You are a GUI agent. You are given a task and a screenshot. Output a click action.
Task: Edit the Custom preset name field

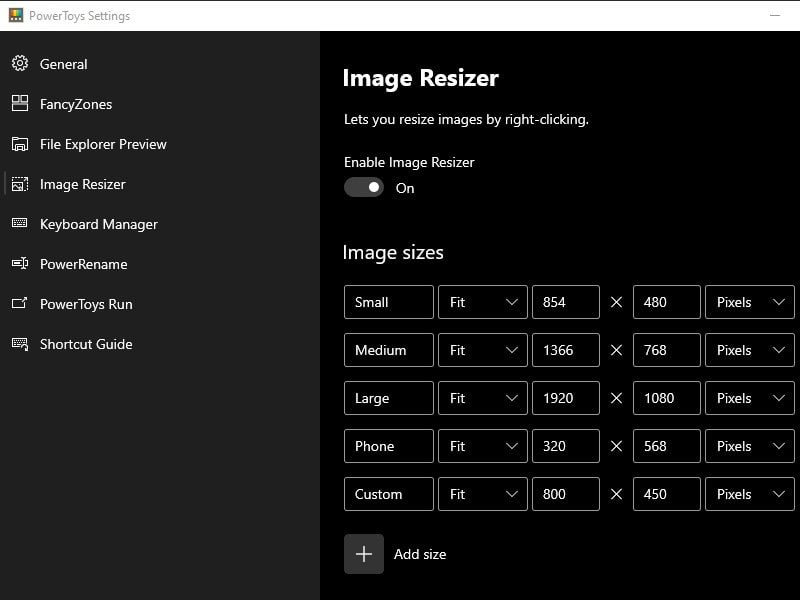click(389, 494)
